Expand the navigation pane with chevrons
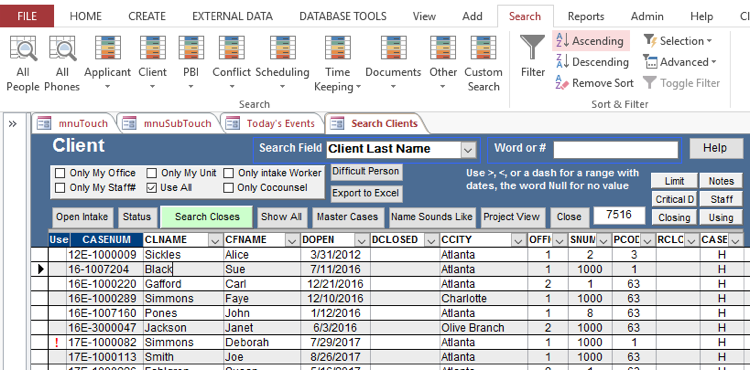This screenshot has width=750, height=370. 13,124
